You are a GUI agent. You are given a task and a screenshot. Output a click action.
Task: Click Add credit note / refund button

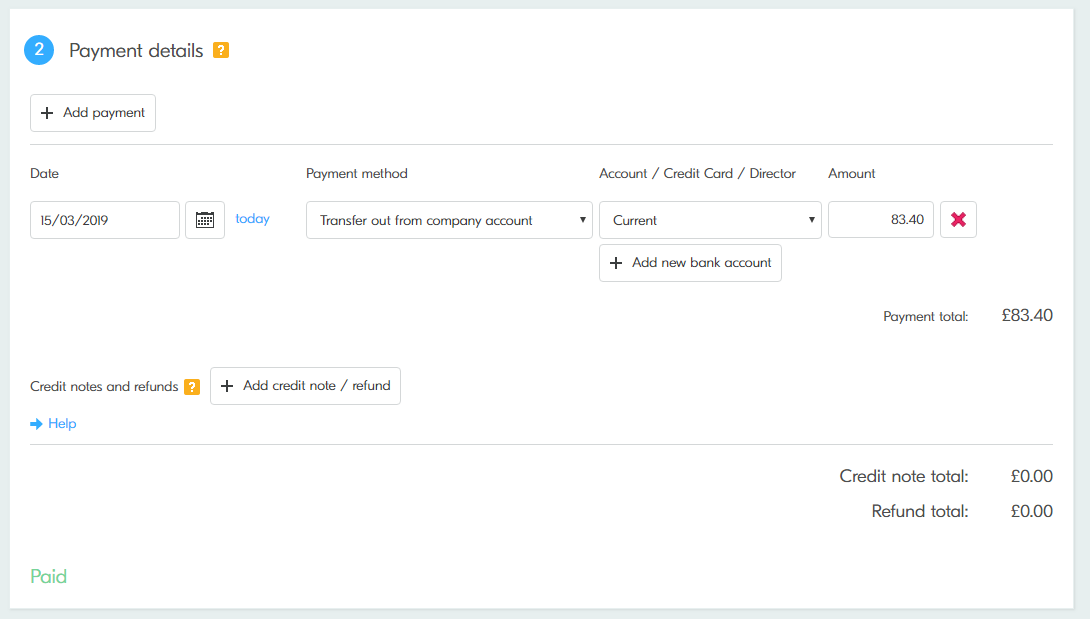[305, 386]
